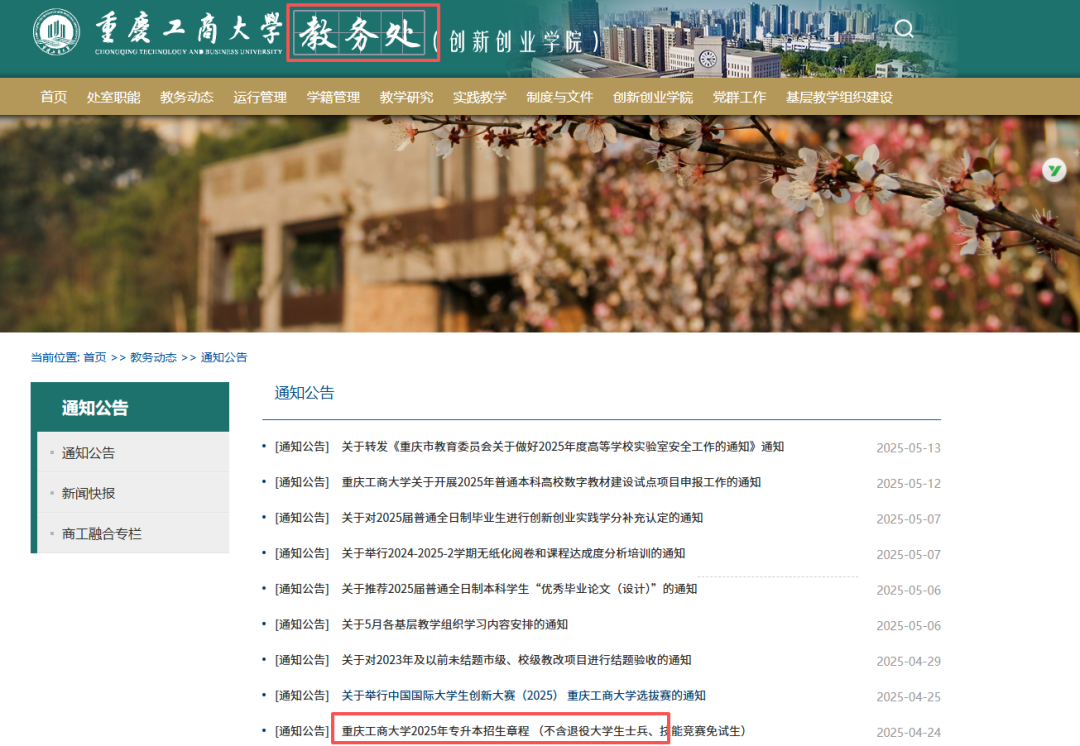Open the 学籍管理 menu
The width and height of the screenshot is (1080, 746).
pos(333,97)
